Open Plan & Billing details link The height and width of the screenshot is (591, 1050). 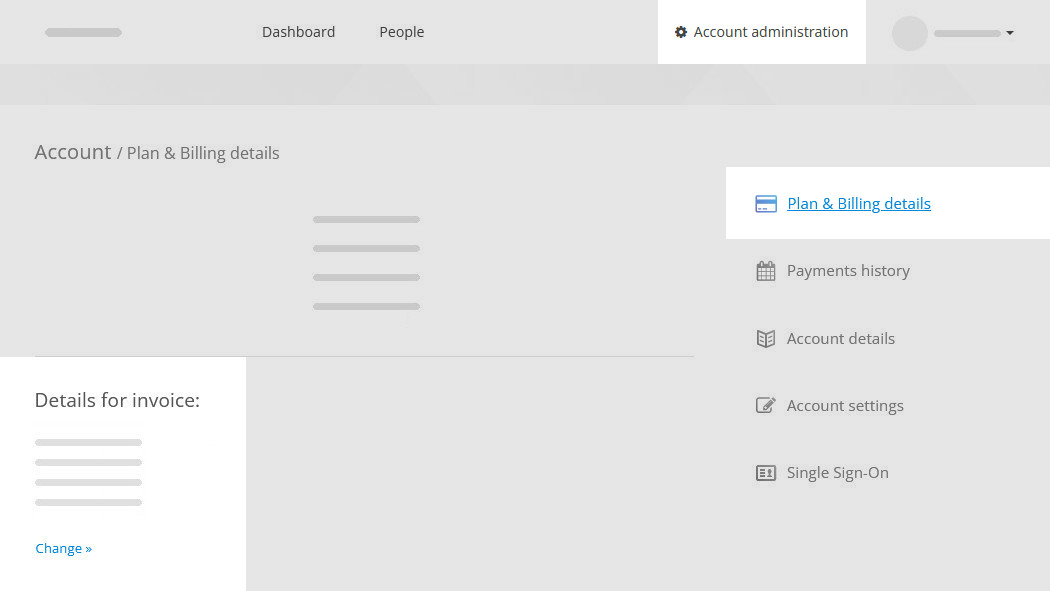point(858,203)
